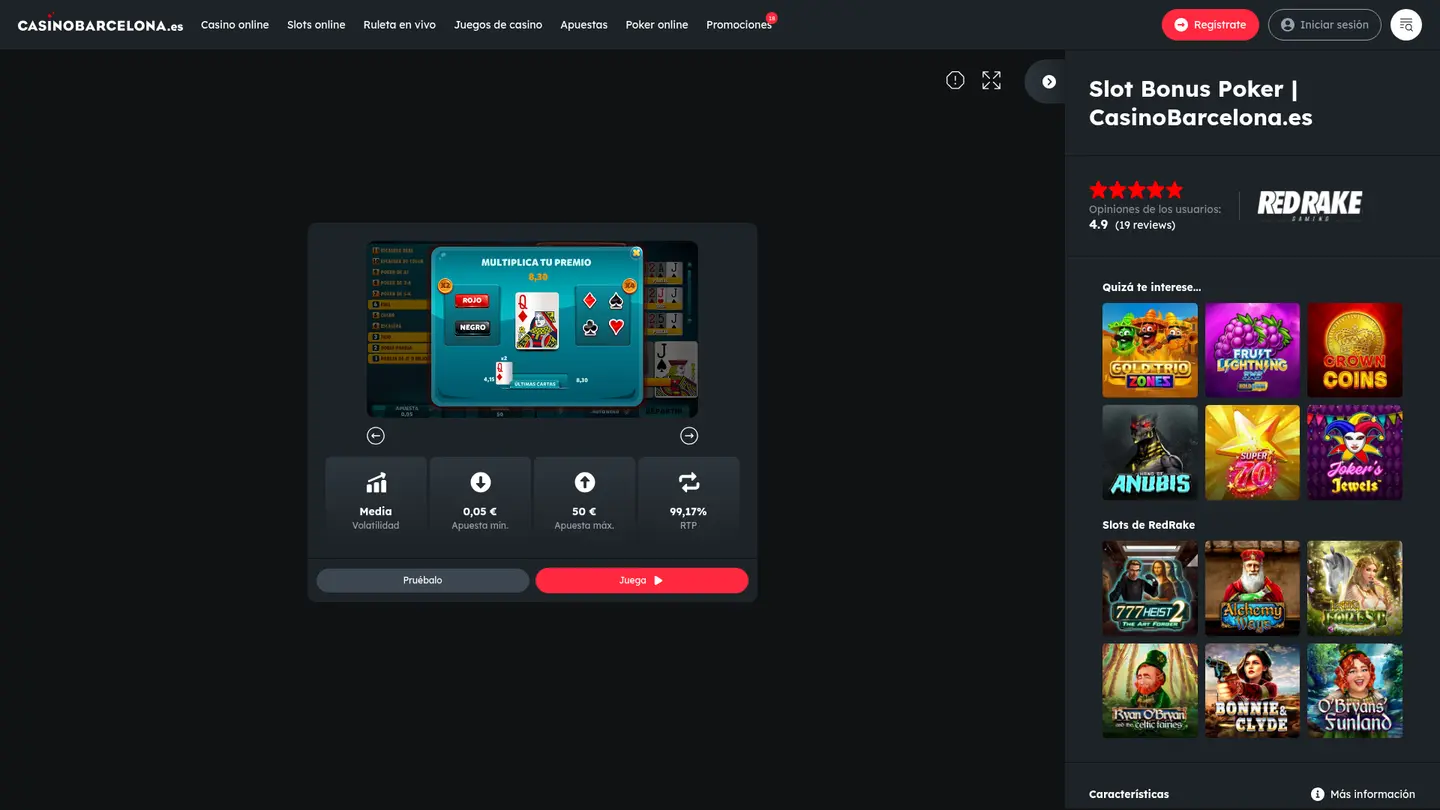The image size is (1440, 810).
Task: Open the Crown Coins game thumbnail
Action: [x=1355, y=350]
